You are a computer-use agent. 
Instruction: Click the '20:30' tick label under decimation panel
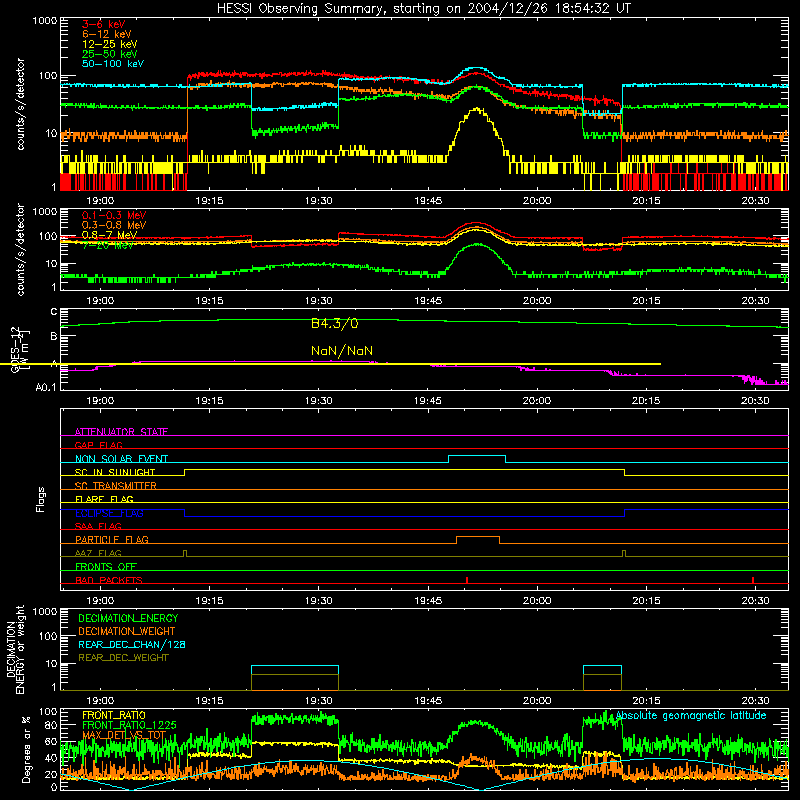pos(756,701)
